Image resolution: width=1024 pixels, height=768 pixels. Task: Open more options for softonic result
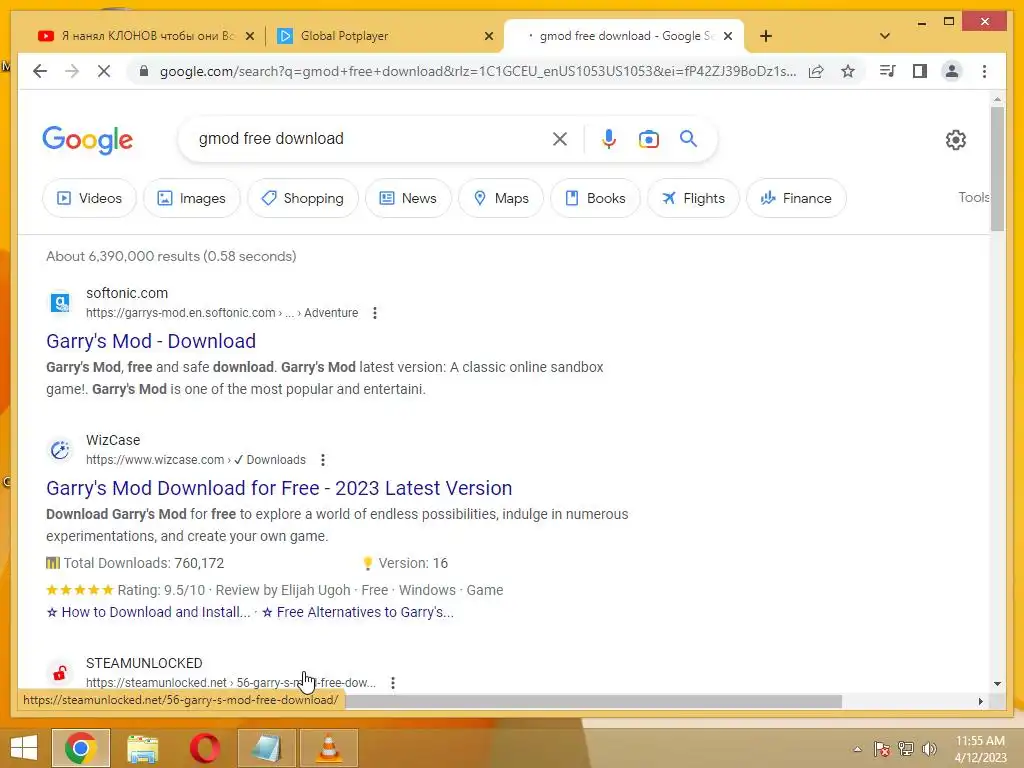(375, 313)
